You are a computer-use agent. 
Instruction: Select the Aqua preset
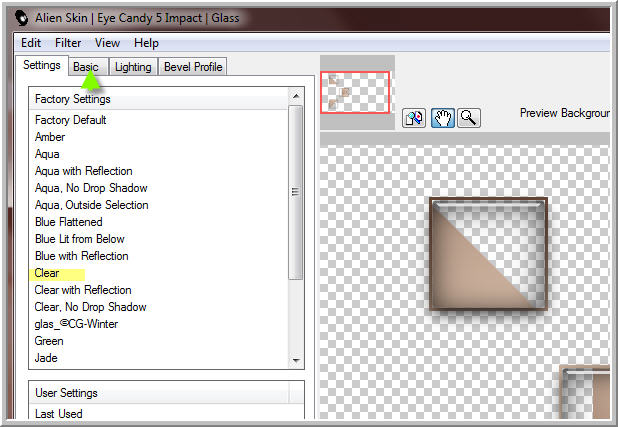47,154
